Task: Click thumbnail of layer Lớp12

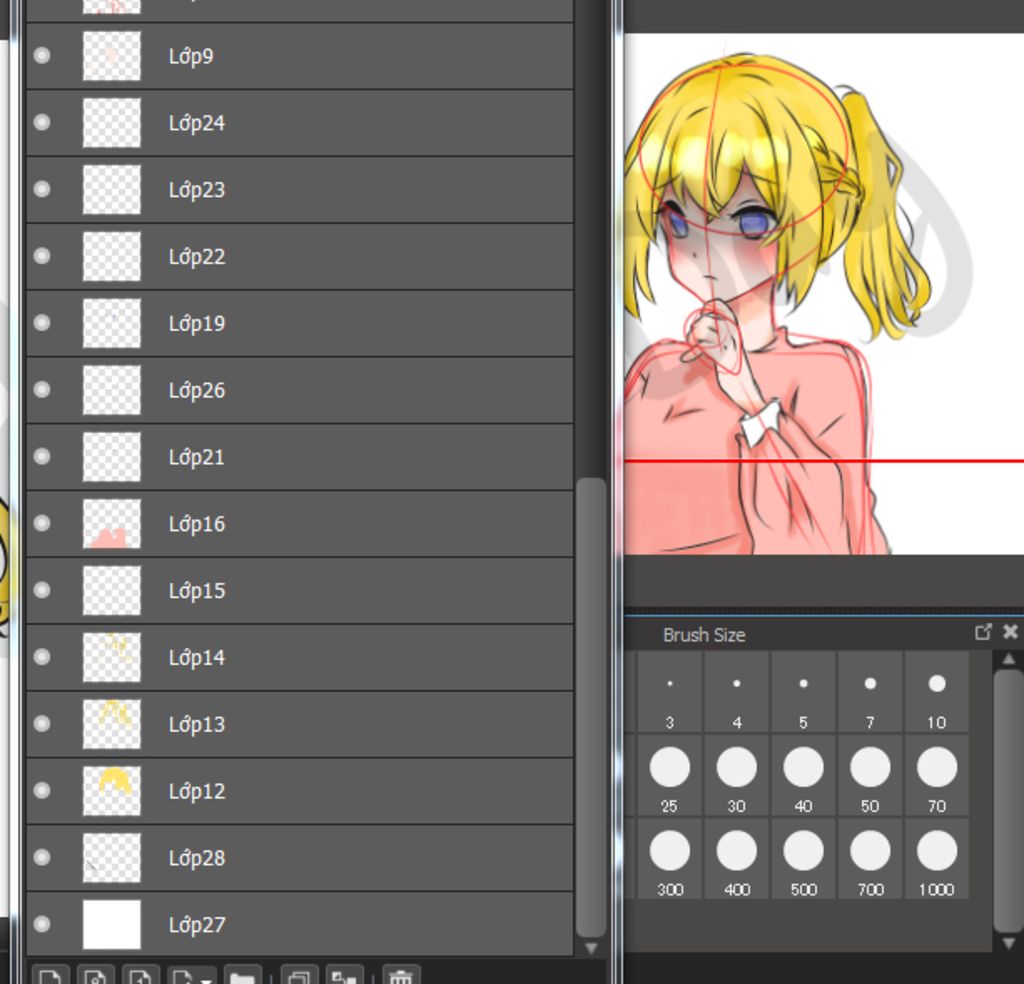Action: click(112, 791)
